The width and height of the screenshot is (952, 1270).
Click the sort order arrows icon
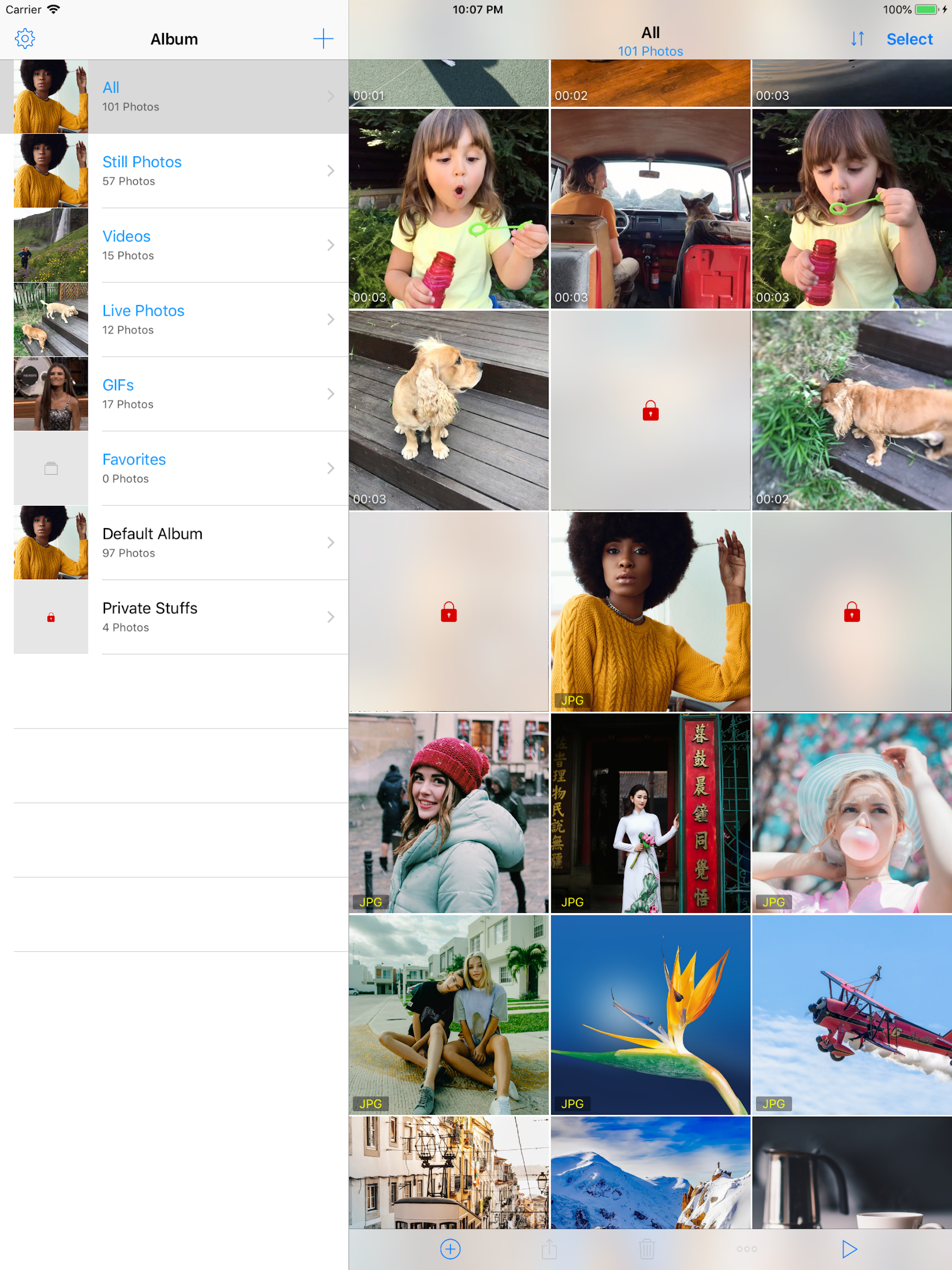pyautogui.click(x=857, y=39)
